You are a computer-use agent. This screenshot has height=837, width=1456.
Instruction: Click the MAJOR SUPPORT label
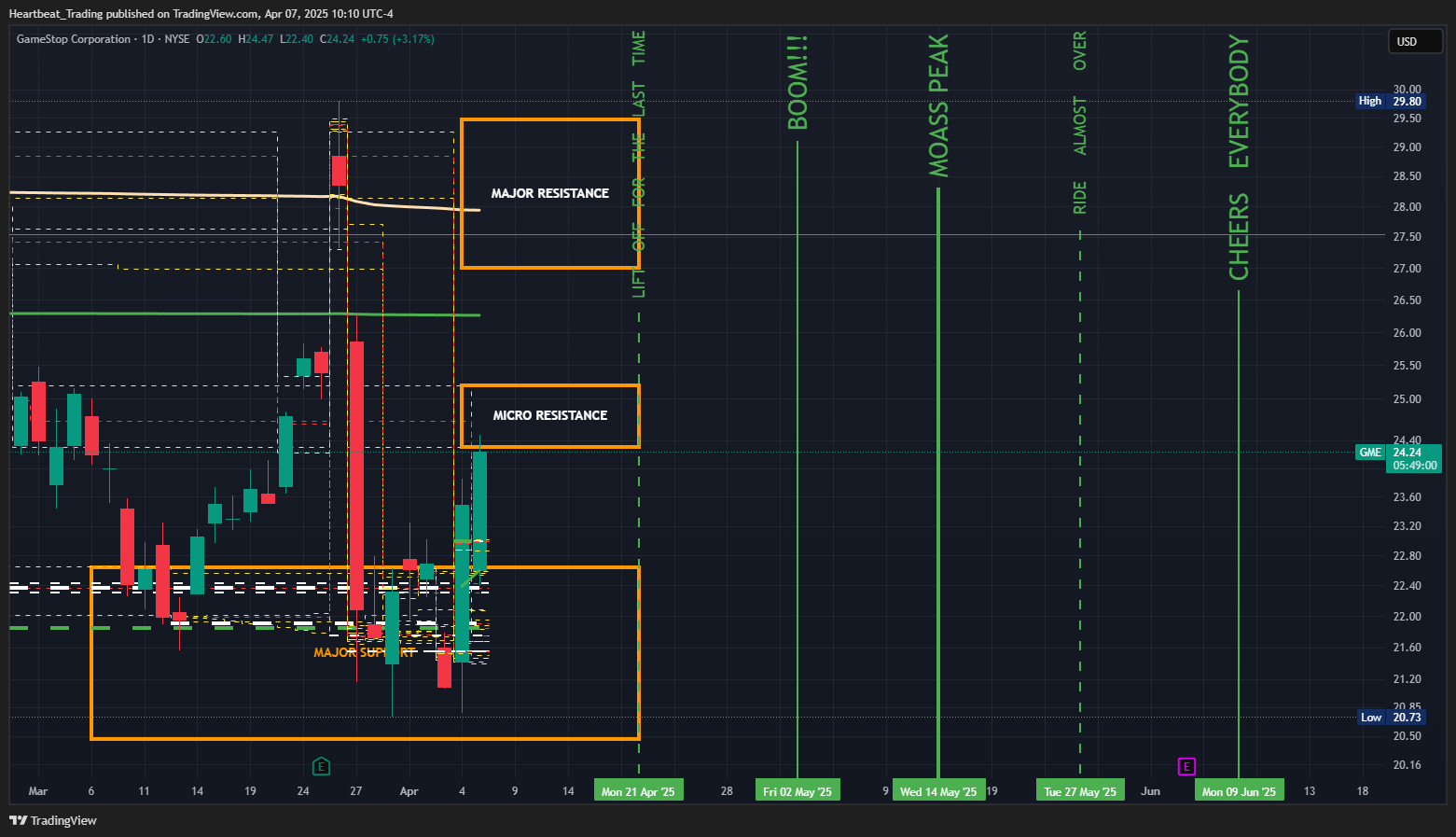click(x=365, y=652)
